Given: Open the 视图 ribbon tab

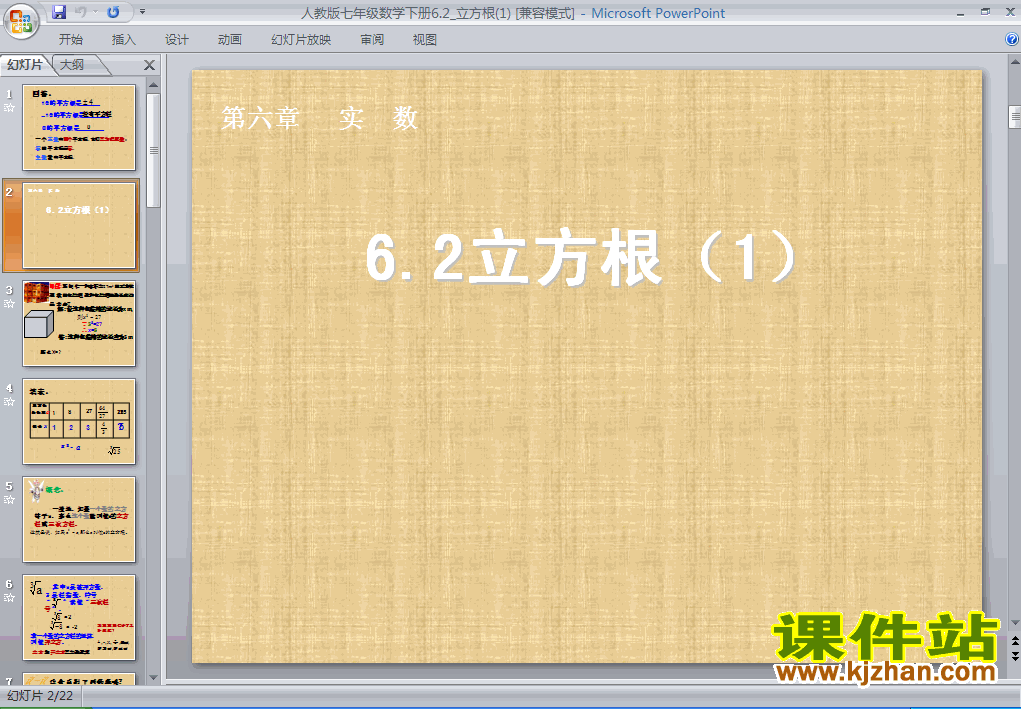Looking at the screenshot, I should 425,40.
